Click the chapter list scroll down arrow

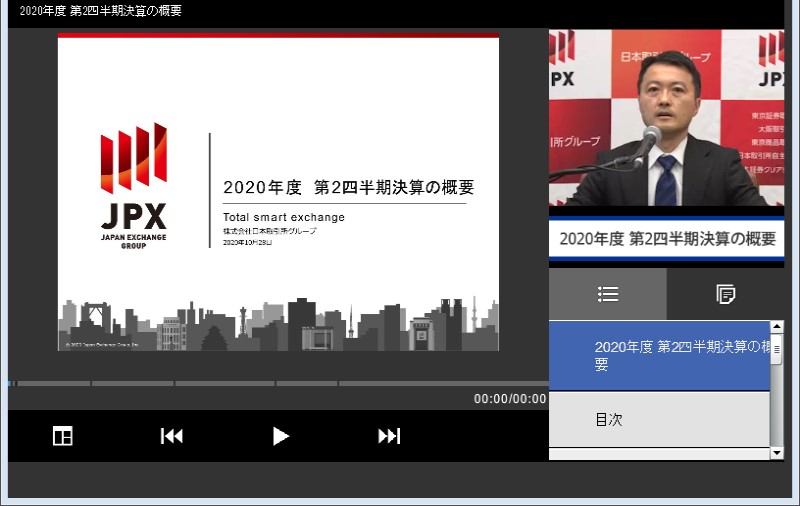tap(777, 453)
